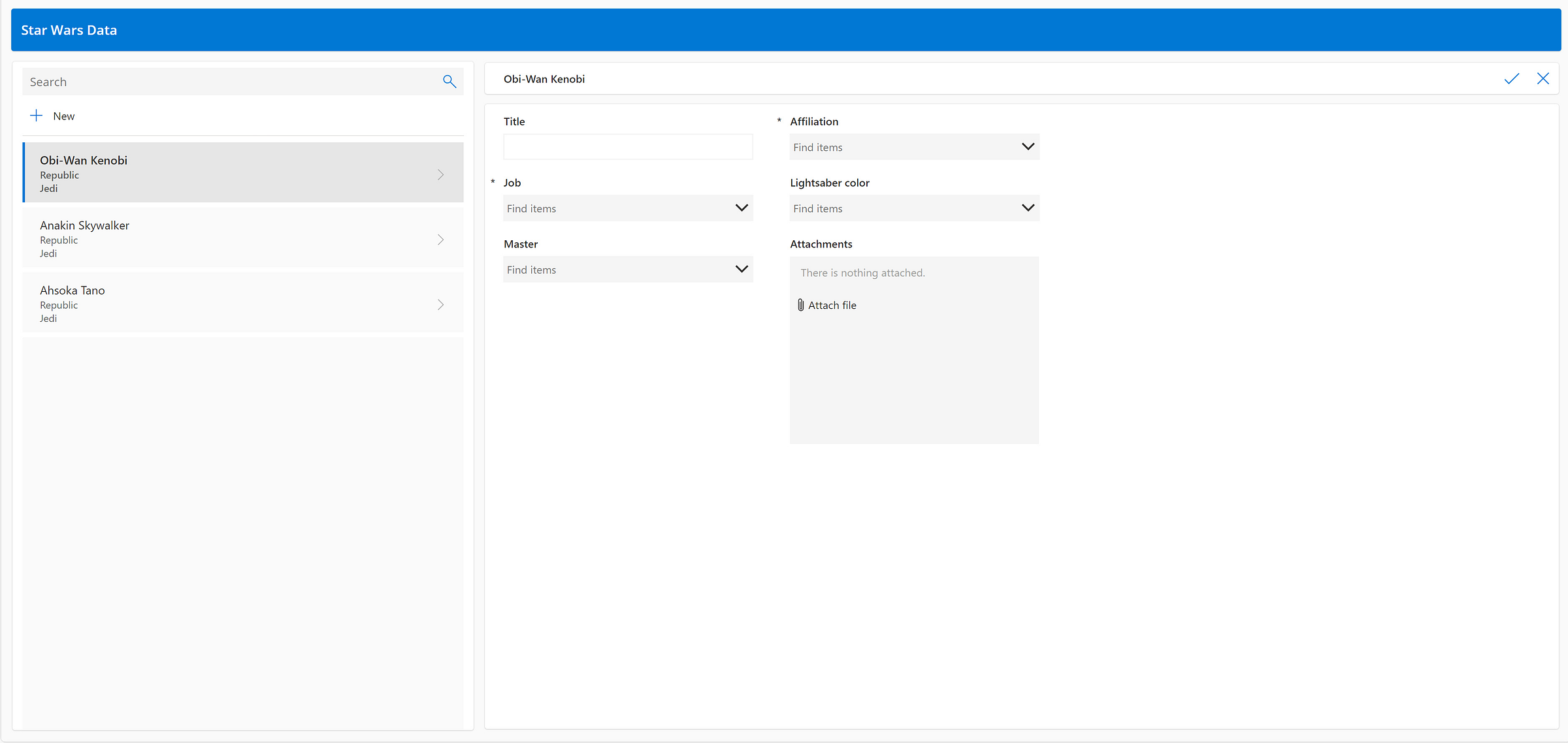The image size is (1568, 743).
Task: Select the Anakin Skywalker list item
Action: 243,238
